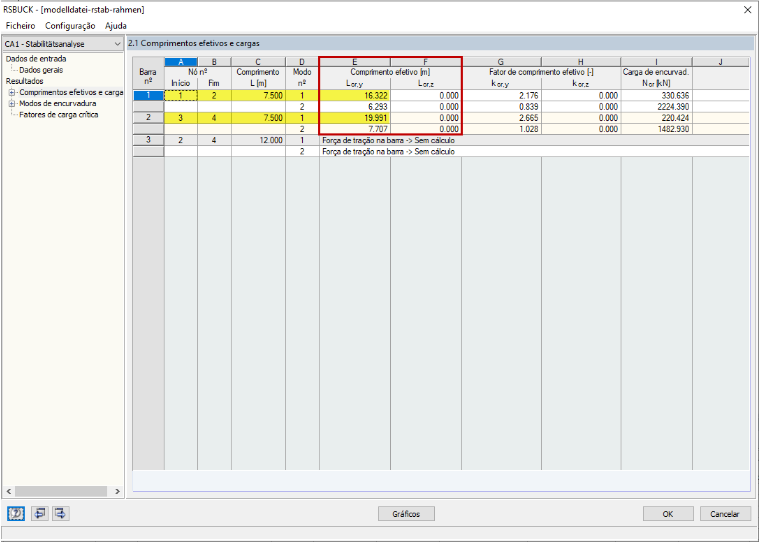The image size is (760, 542).
Task: Select row header for Barra 1
Action: [x=148, y=96]
